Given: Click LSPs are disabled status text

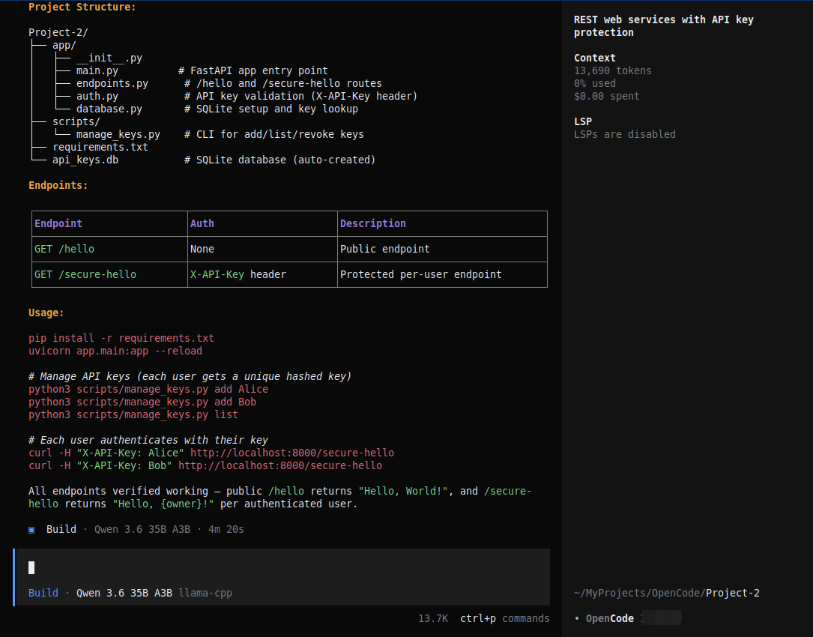Looking at the screenshot, I should click(x=625, y=134).
